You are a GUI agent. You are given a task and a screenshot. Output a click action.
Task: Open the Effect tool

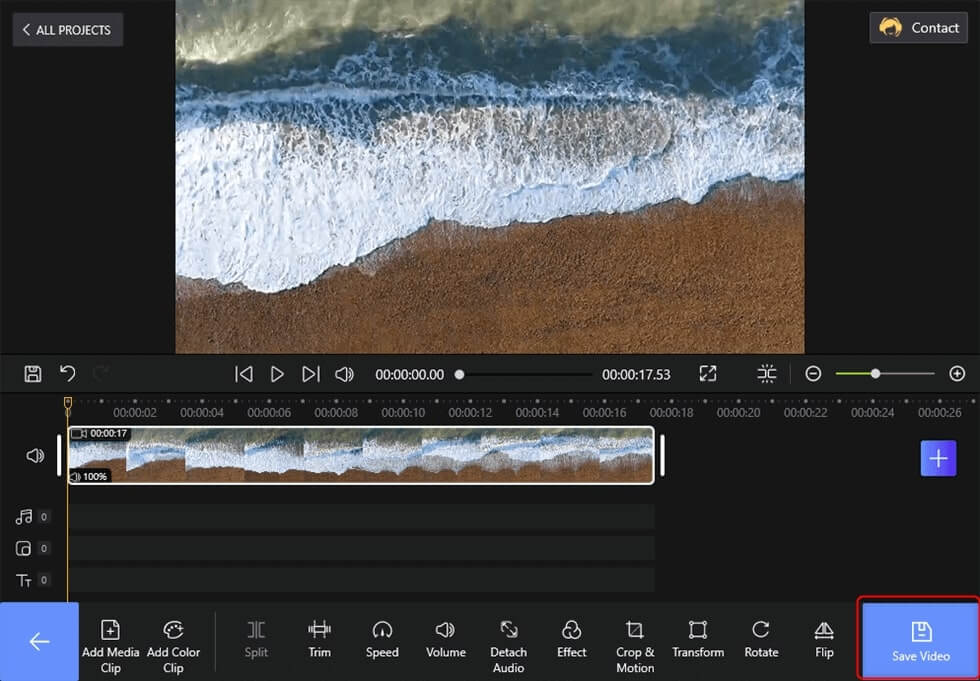click(x=571, y=639)
